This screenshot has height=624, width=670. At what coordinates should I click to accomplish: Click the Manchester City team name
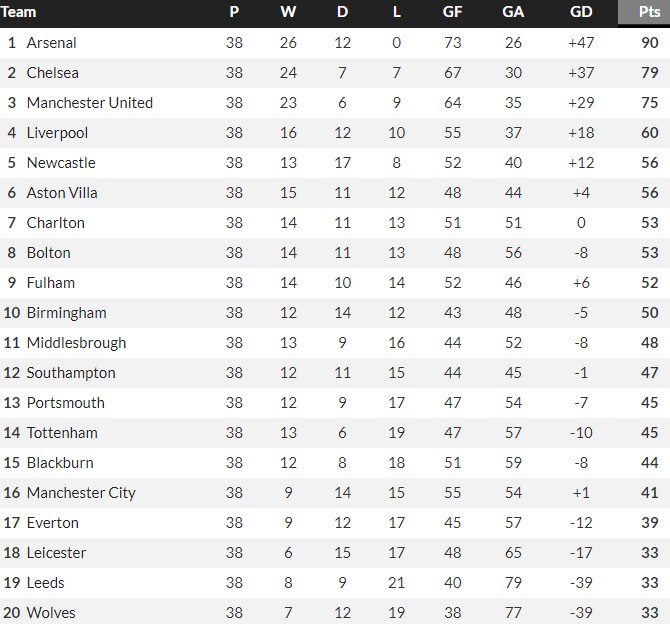click(x=81, y=493)
